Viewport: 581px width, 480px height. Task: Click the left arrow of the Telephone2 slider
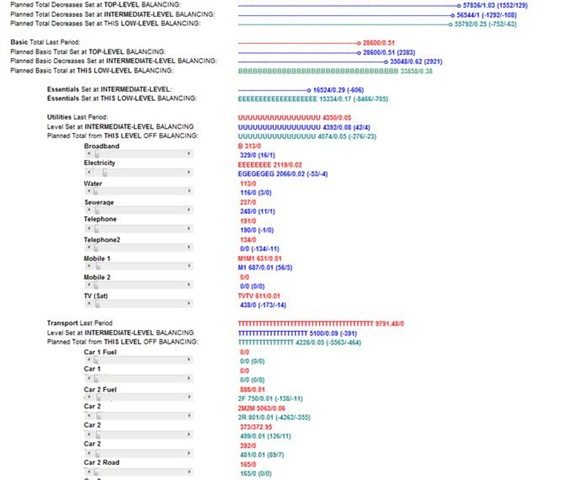coord(89,247)
